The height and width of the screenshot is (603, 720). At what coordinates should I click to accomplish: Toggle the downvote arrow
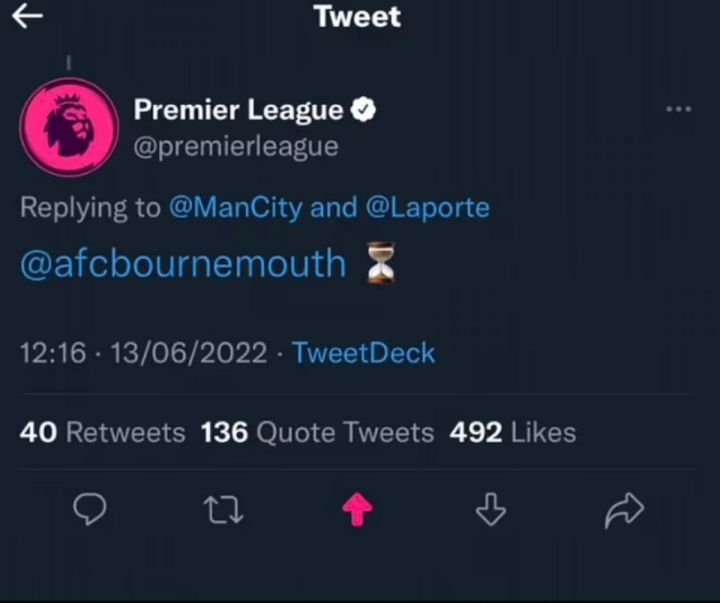click(490, 511)
